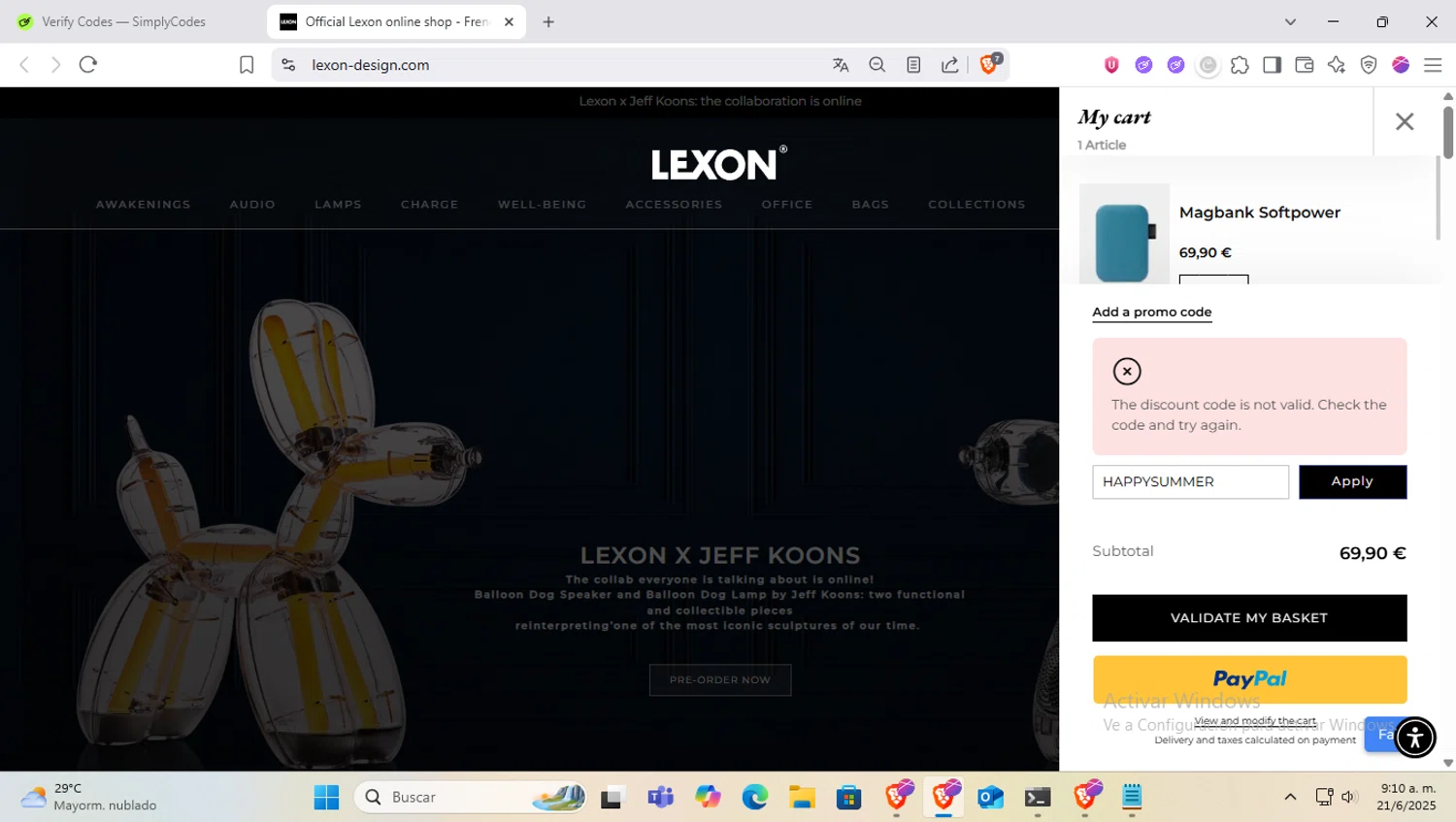The width and height of the screenshot is (1456, 822).
Task: Open the extensions puzzle icon
Action: tap(1240, 65)
